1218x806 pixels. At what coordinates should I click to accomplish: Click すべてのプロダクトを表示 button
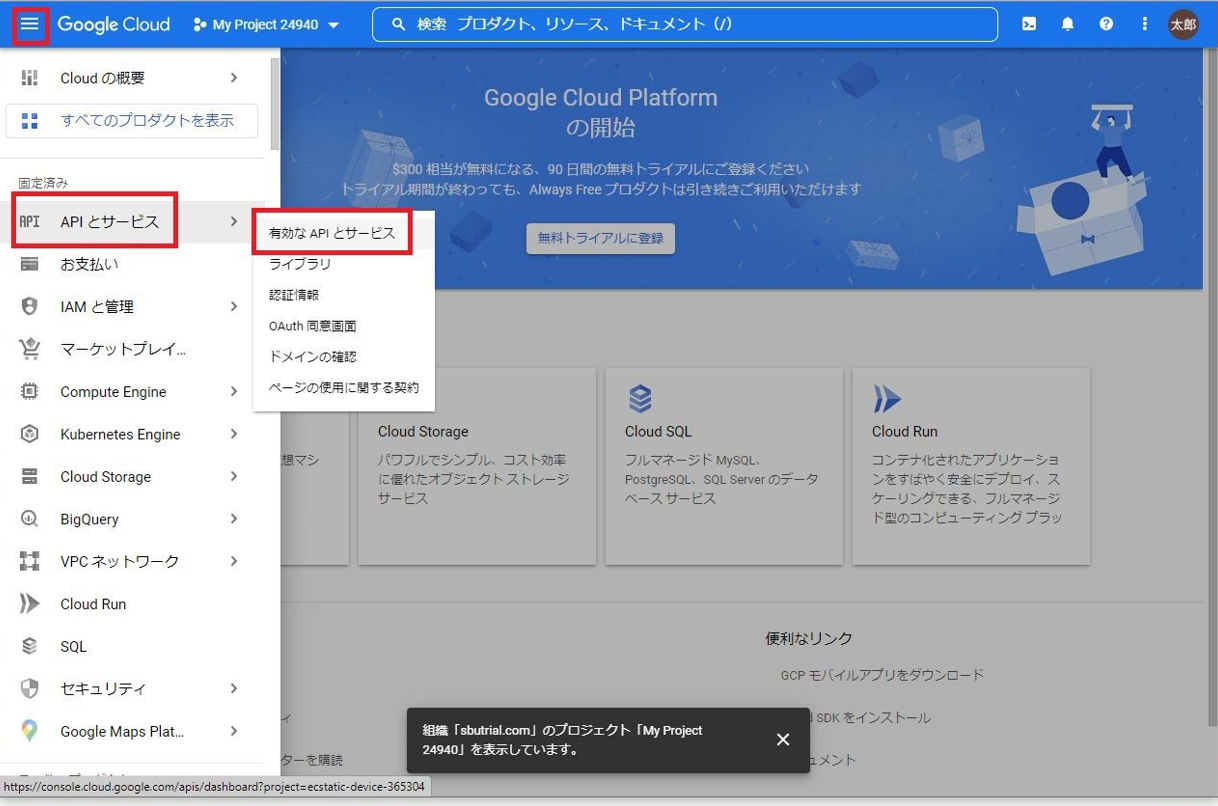tap(132, 121)
